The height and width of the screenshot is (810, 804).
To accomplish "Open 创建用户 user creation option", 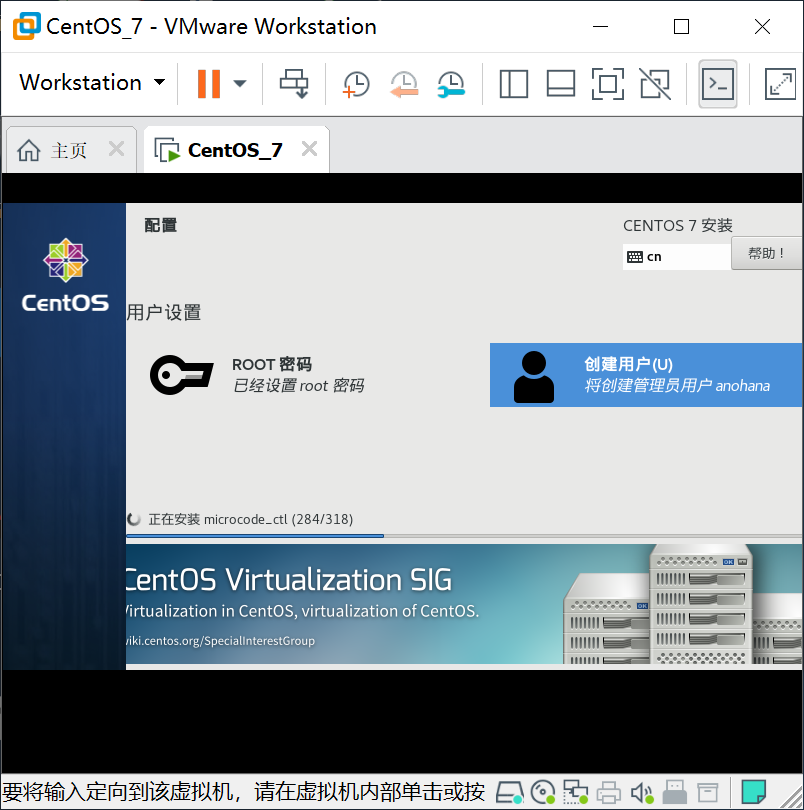I will coord(646,375).
